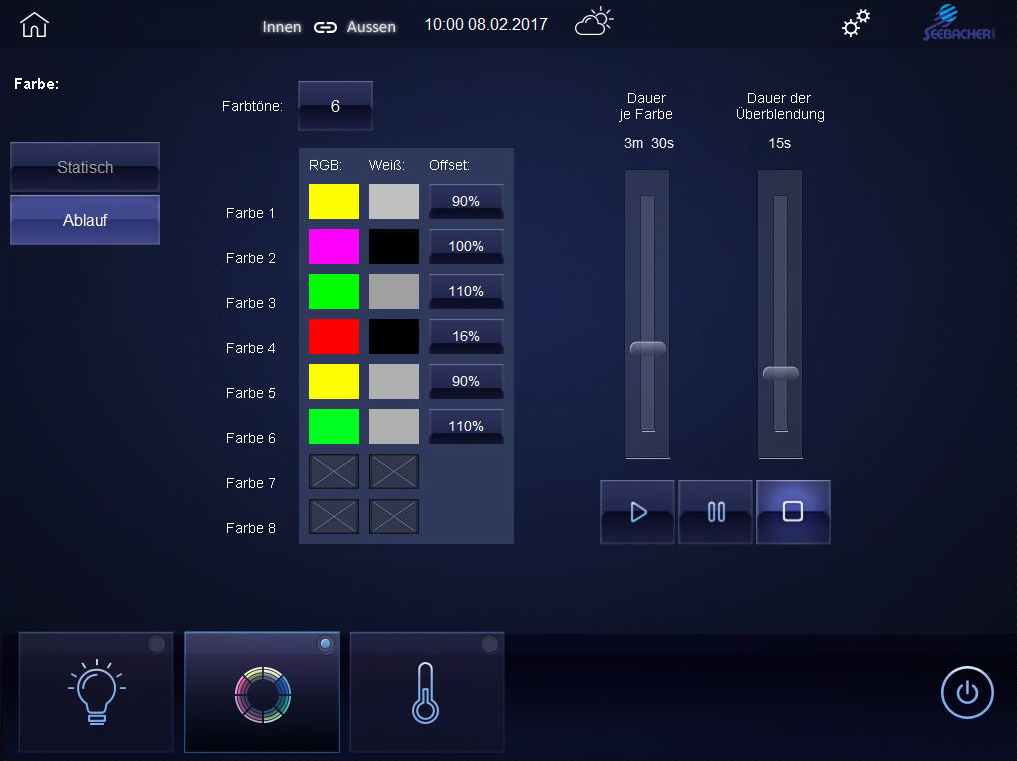Screen dimensions: 1017x761
Task: Go to the home screen icon
Action: click(x=34, y=26)
